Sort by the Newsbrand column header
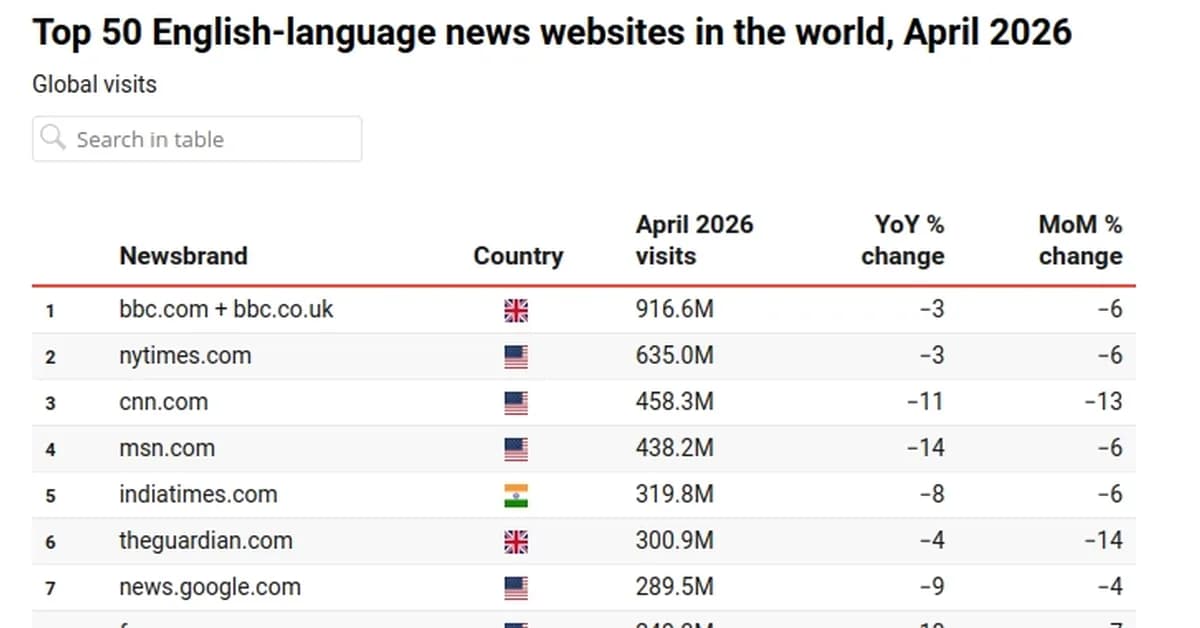The height and width of the screenshot is (628, 1200). (x=183, y=256)
